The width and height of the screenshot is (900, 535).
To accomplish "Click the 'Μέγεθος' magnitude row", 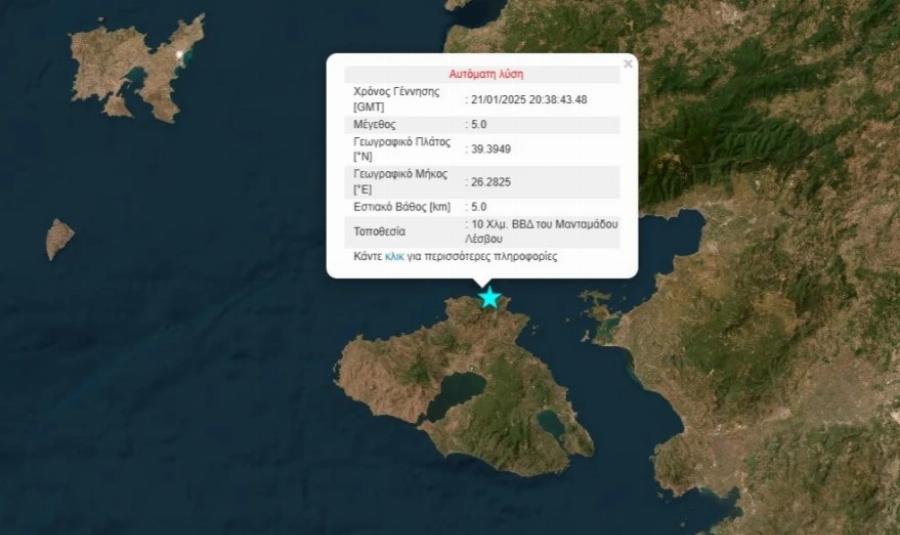I will [375, 125].
